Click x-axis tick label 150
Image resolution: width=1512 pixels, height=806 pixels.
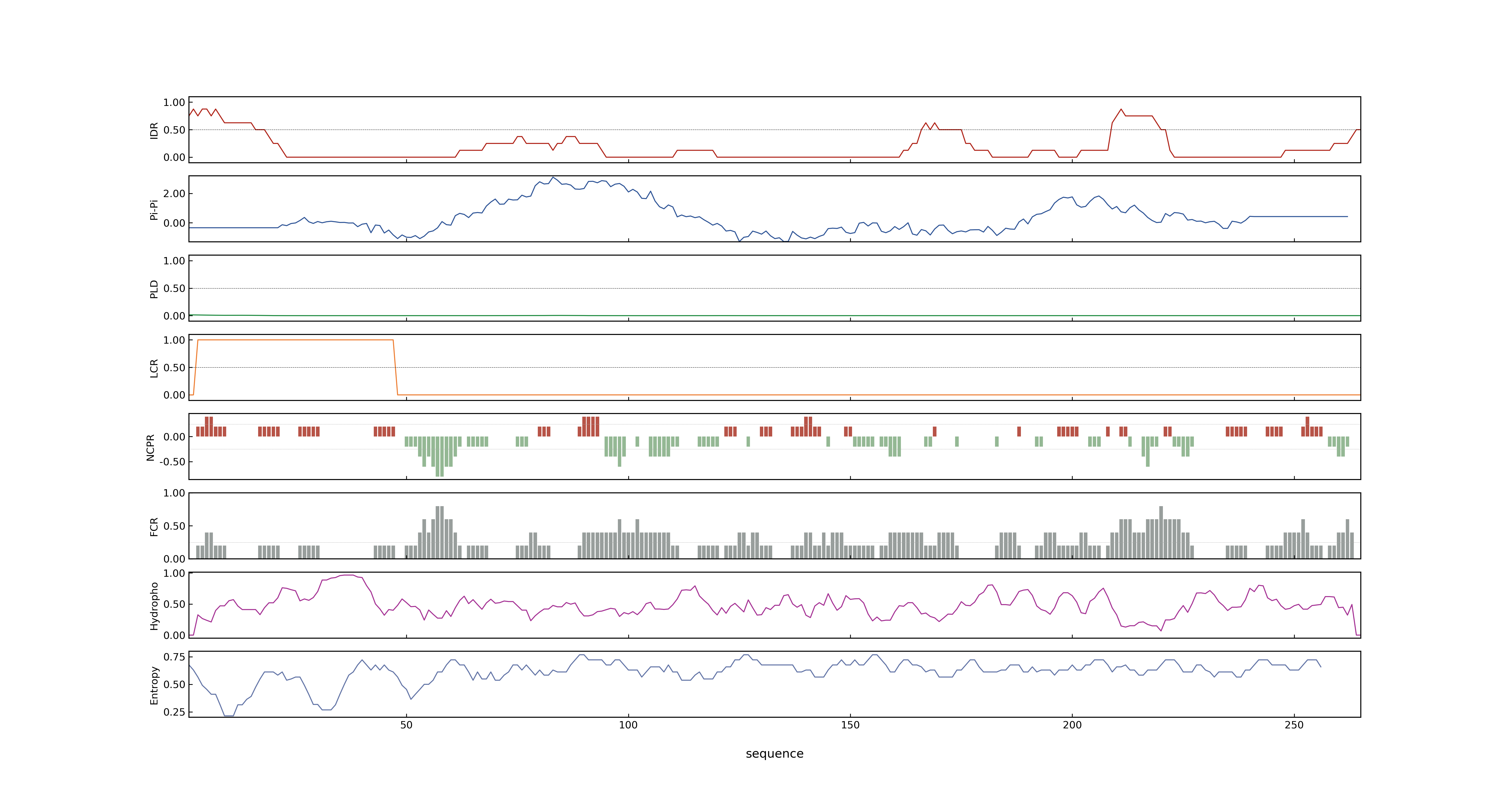[x=850, y=725]
